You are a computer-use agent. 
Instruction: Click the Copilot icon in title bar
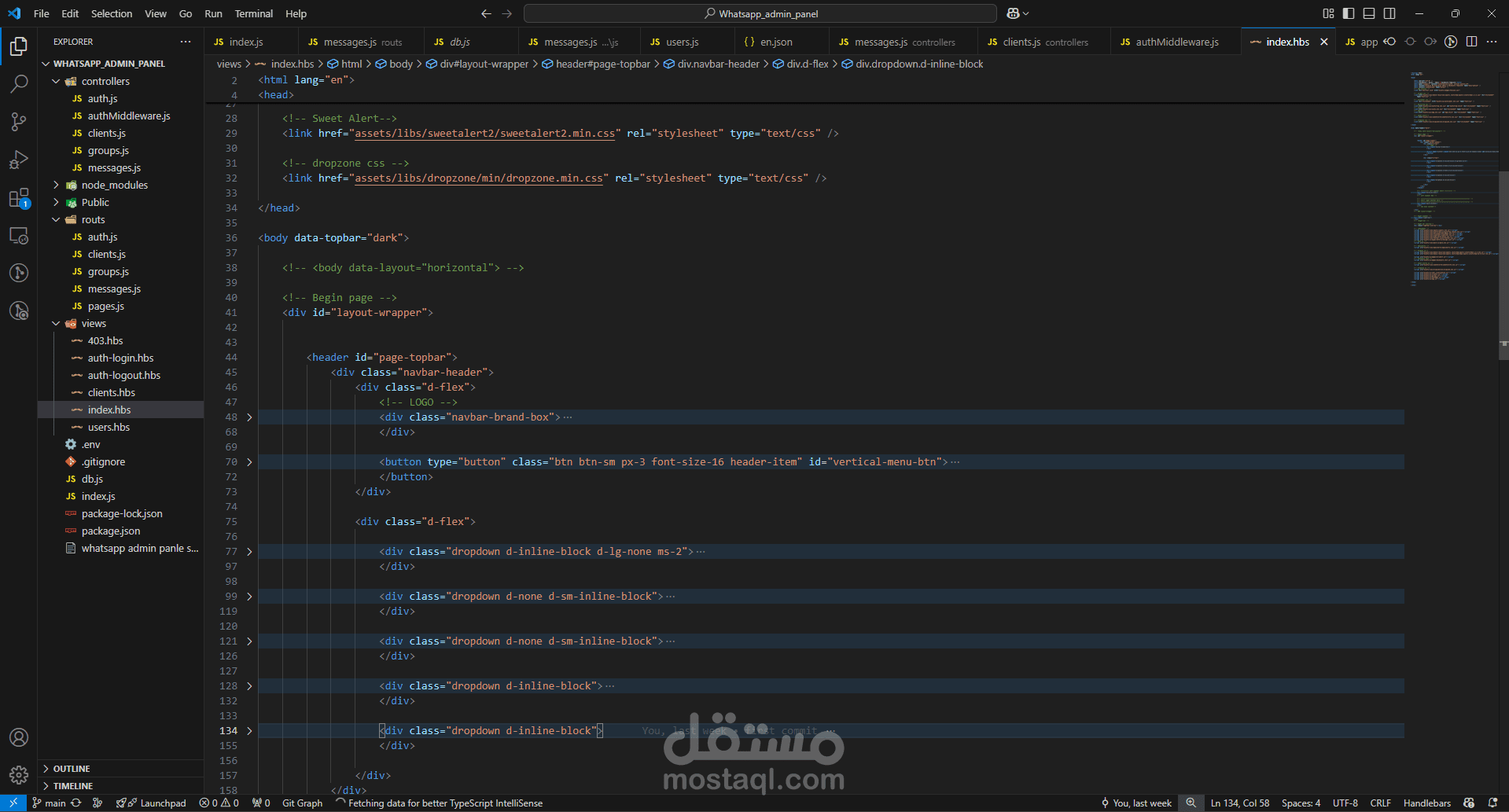coord(1013,13)
